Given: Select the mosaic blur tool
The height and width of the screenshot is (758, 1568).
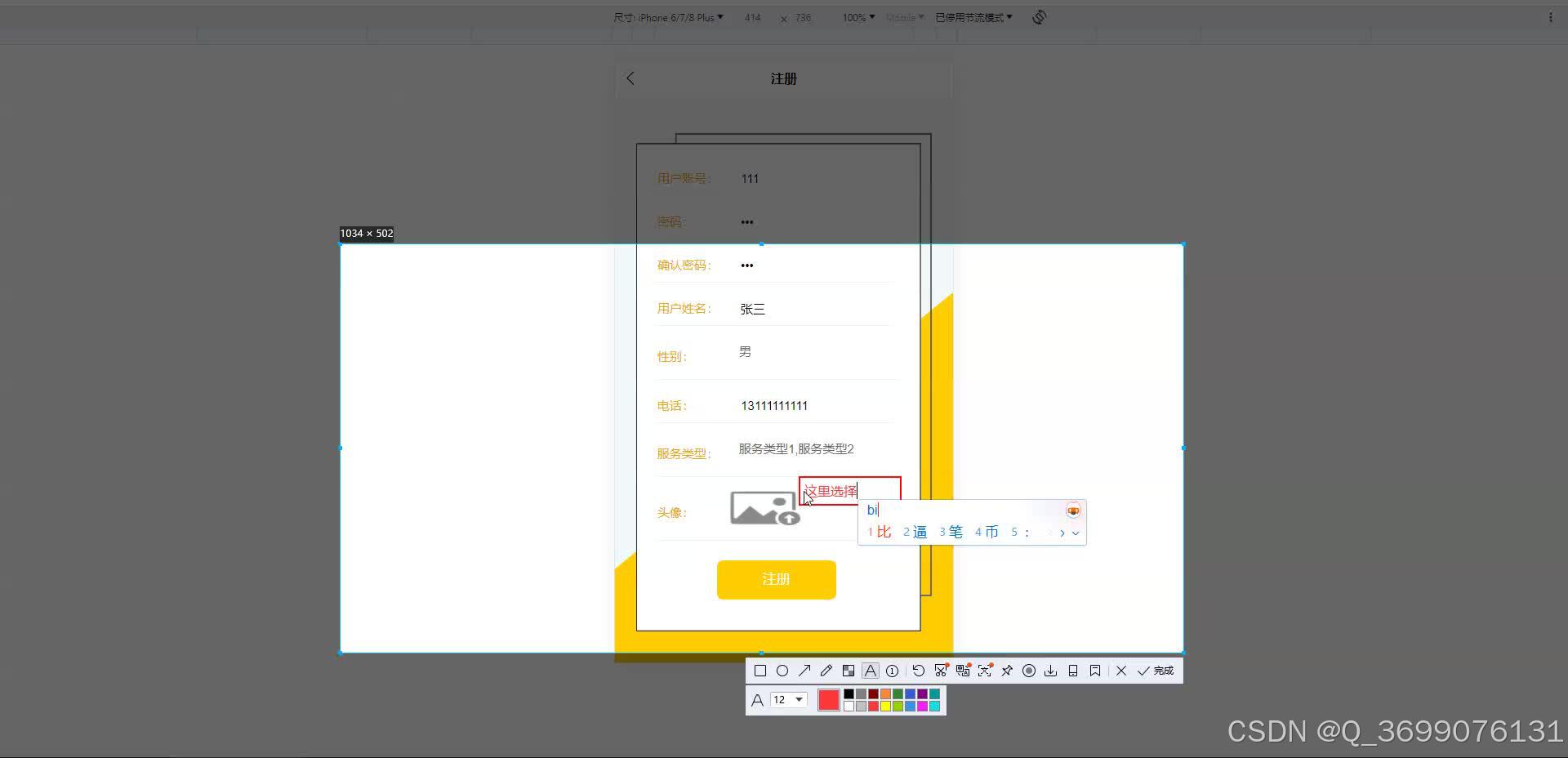Looking at the screenshot, I should [x=849, y=671].
